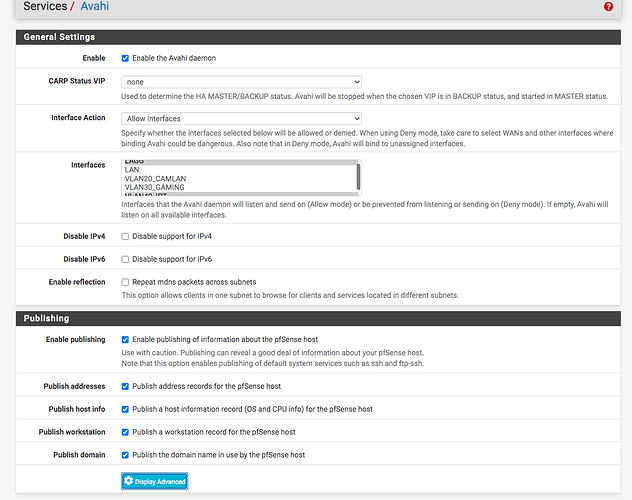This screenshot has width=632, height=500.
Task: Select VLAN30_GAMING in the Interfaces list
Action: pos(239,187)
